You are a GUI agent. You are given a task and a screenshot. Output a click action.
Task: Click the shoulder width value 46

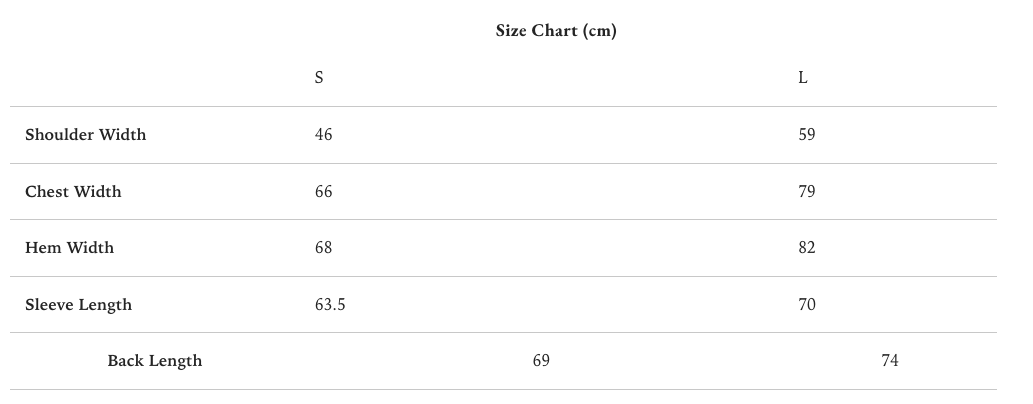pos(323,135)
